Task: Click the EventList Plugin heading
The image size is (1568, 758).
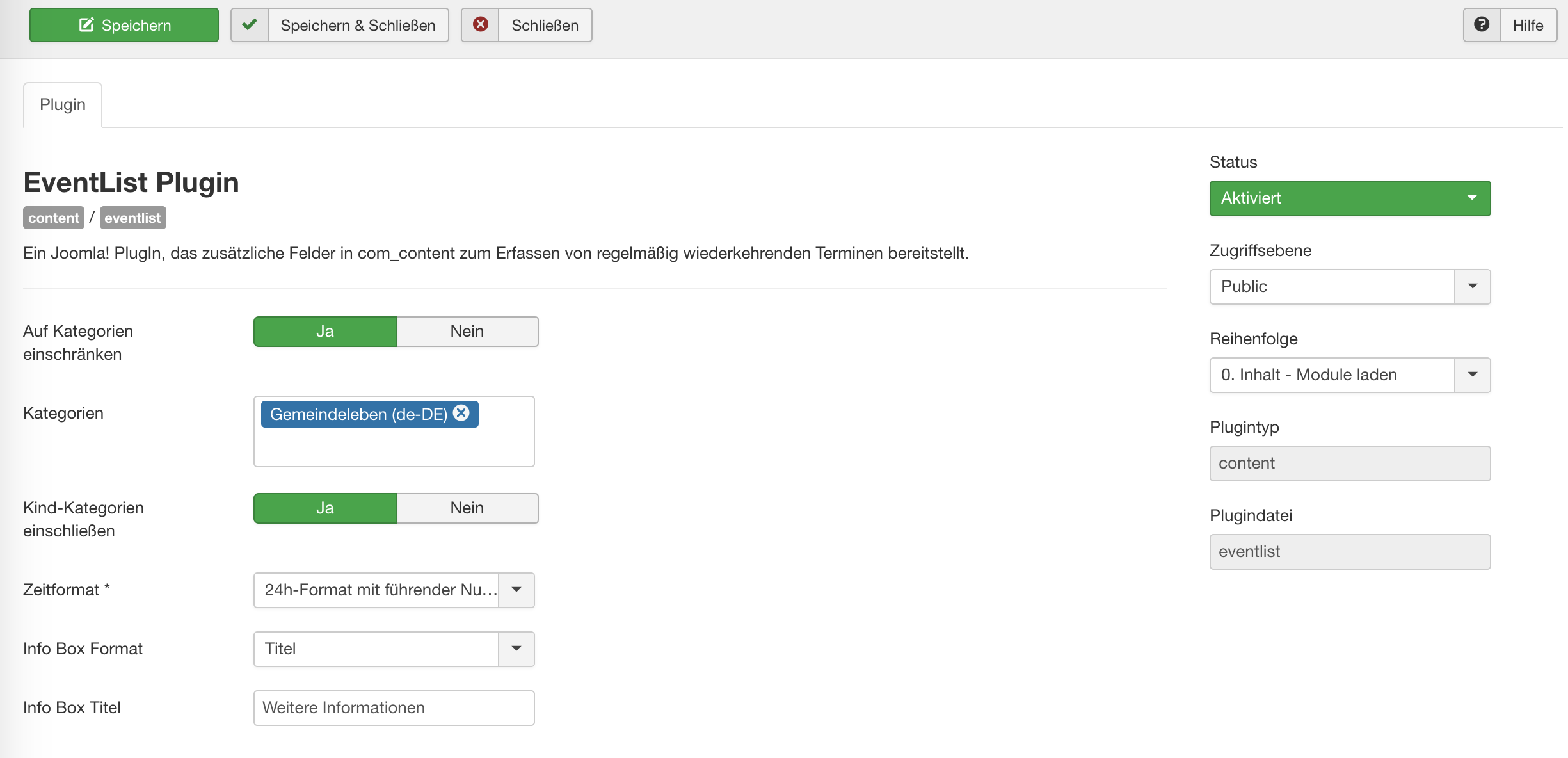Action: (x=131, y=182)
